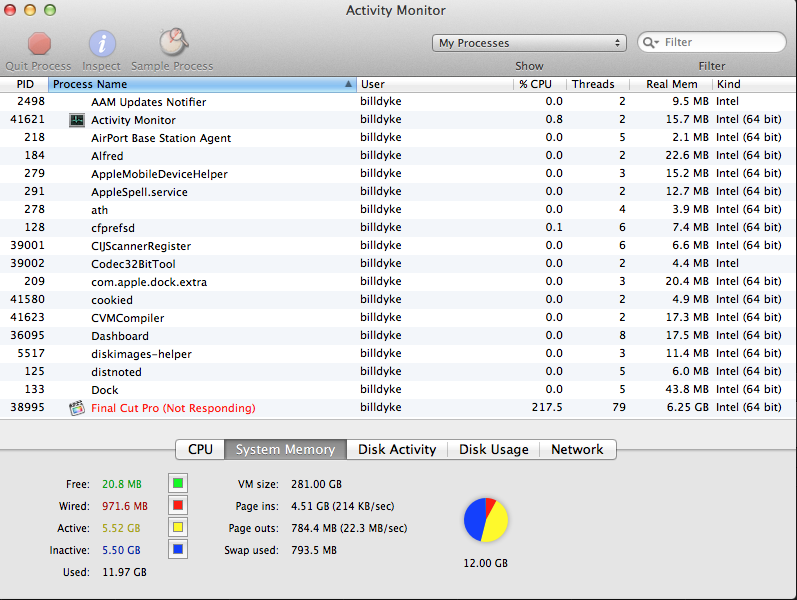Click the 79 threads value
Viewport: 797px width, 600px height.
[619, 407]
